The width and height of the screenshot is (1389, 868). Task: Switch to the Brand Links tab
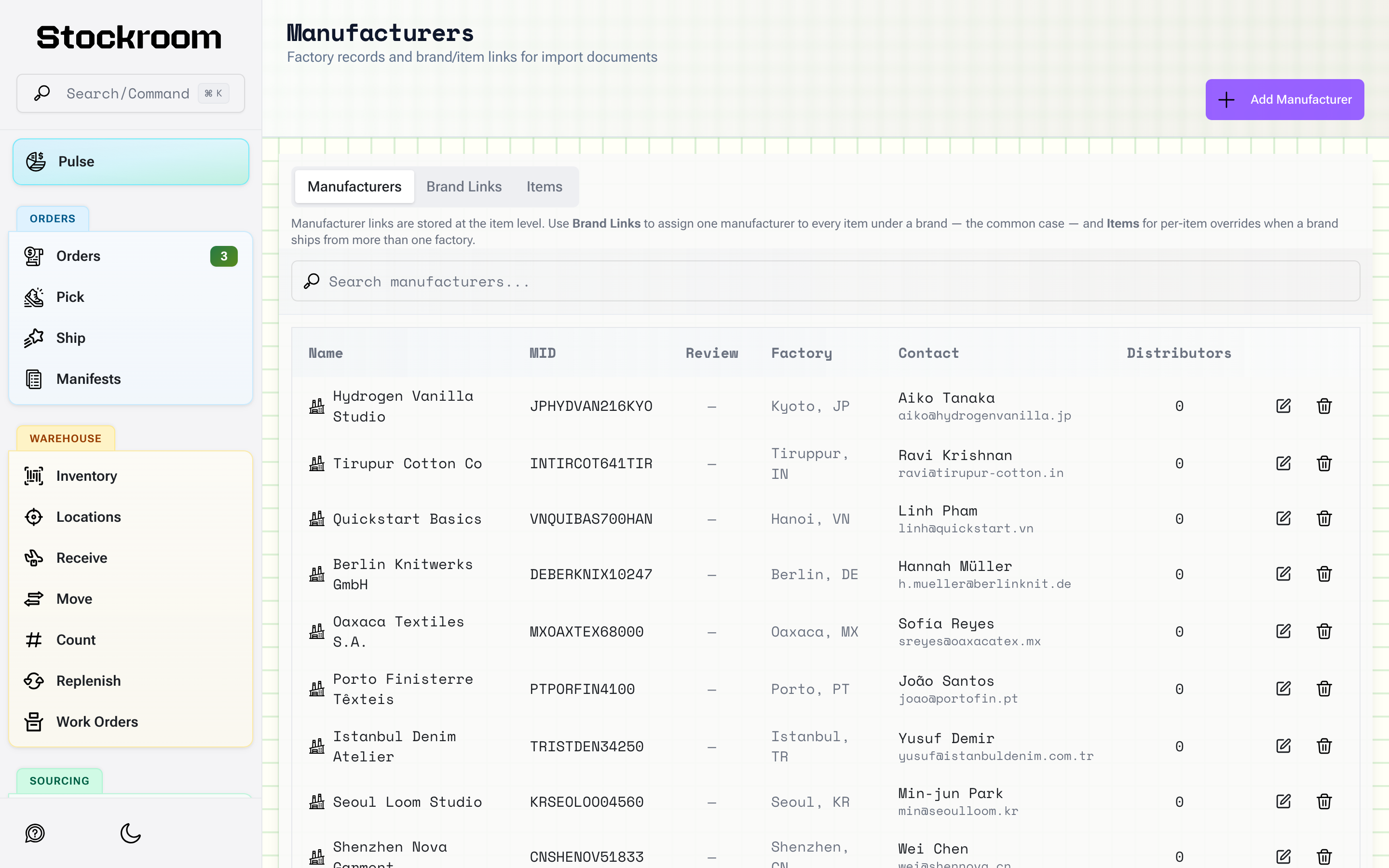click(464, 187)
